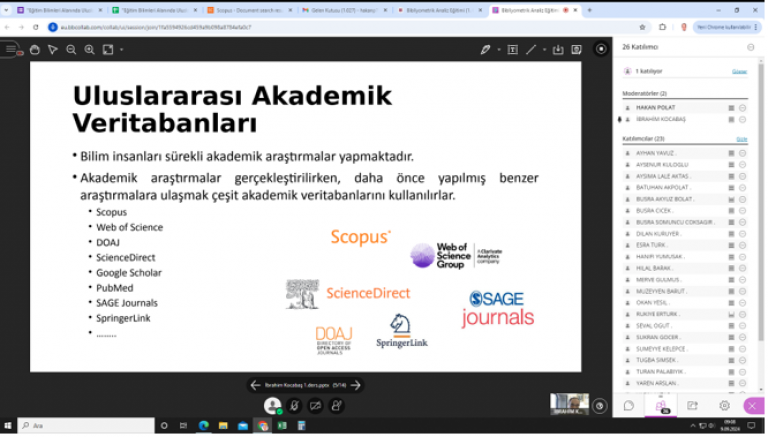Open the My Settings gear tab

click(x=724, y=406)
